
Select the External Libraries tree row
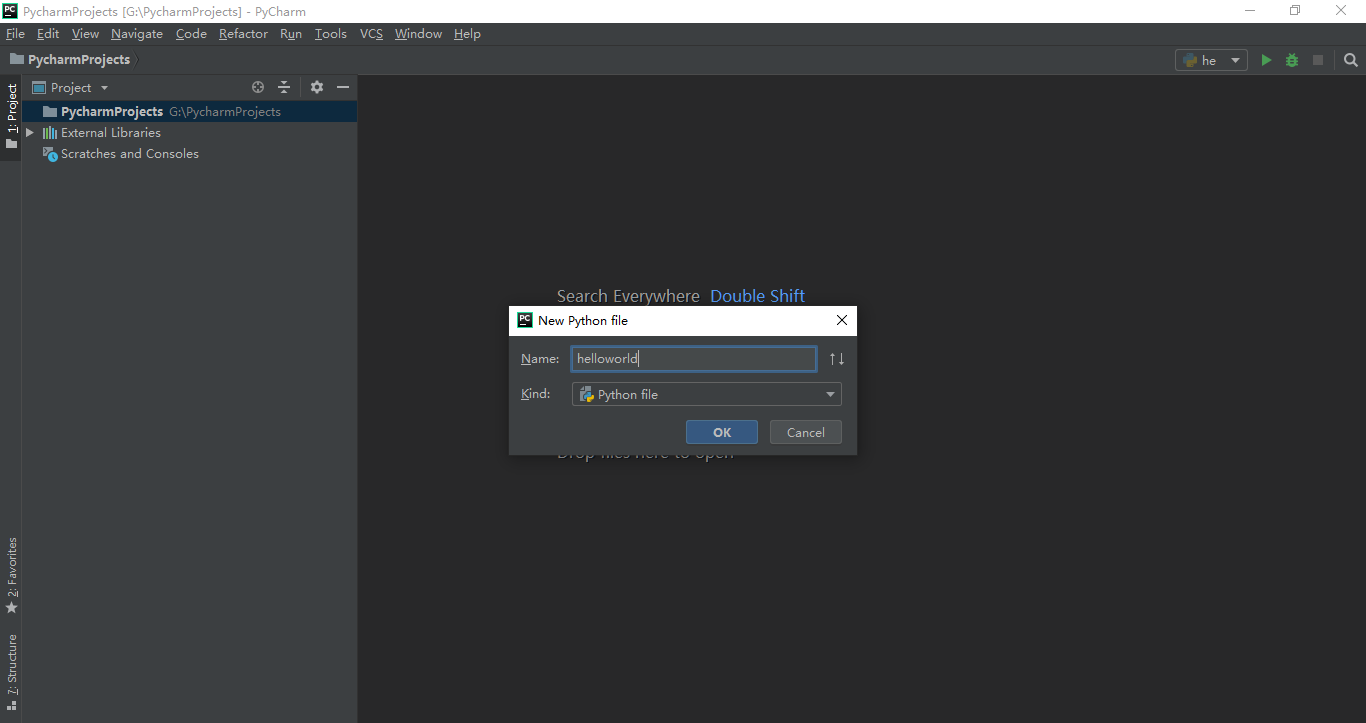(x=189, y=132)
